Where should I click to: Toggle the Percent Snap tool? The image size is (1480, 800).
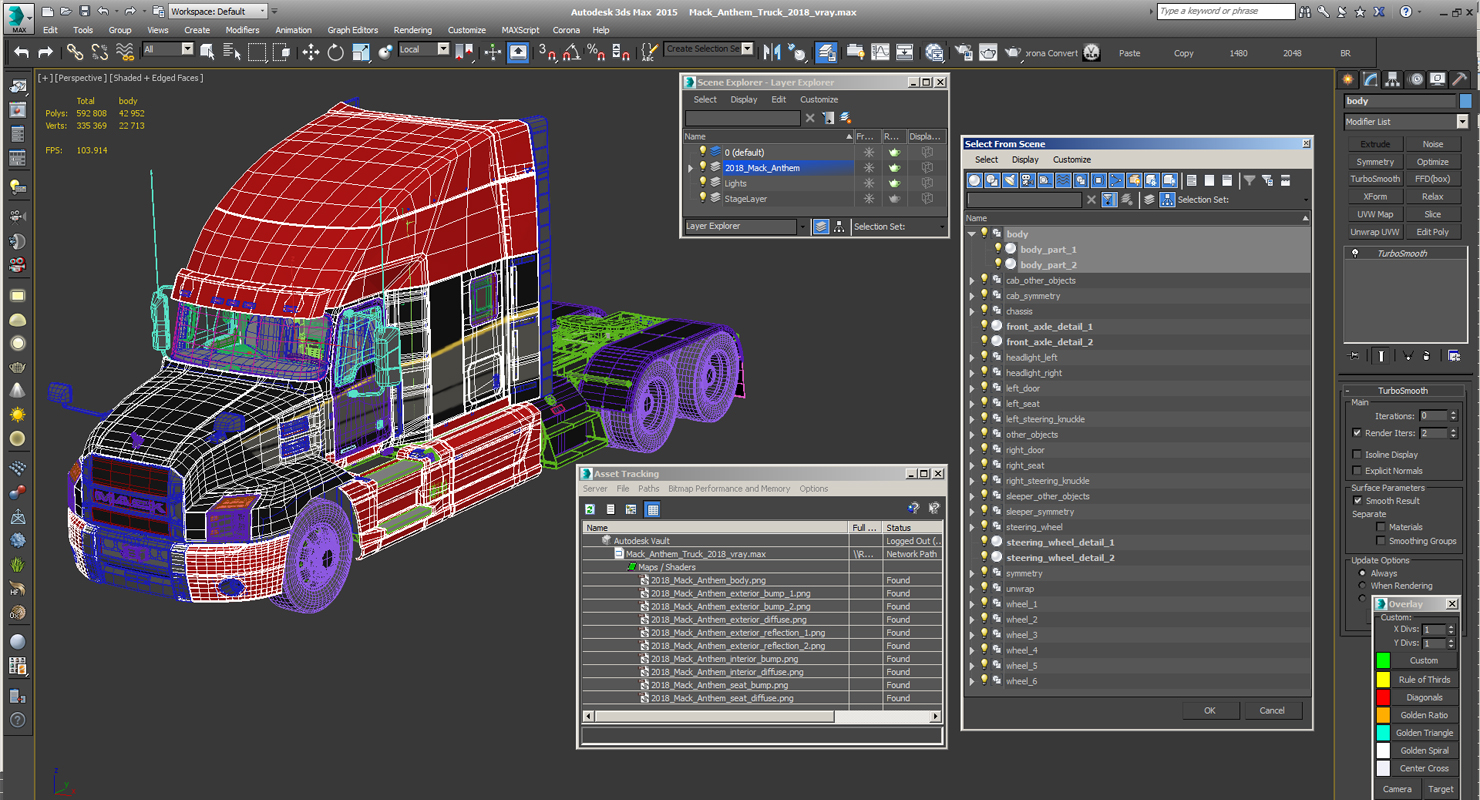pos(595,52)
